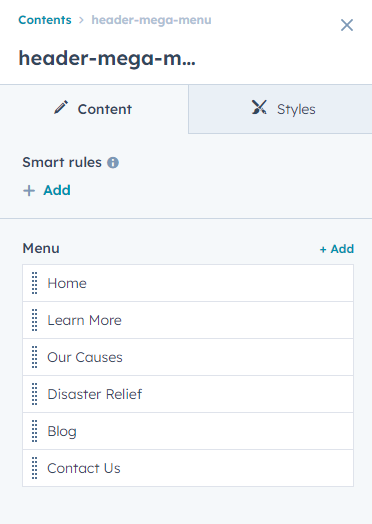Go back to Contents breadcrumb
This screenshot has height=524, width=372.
click(x=45, y=20)
